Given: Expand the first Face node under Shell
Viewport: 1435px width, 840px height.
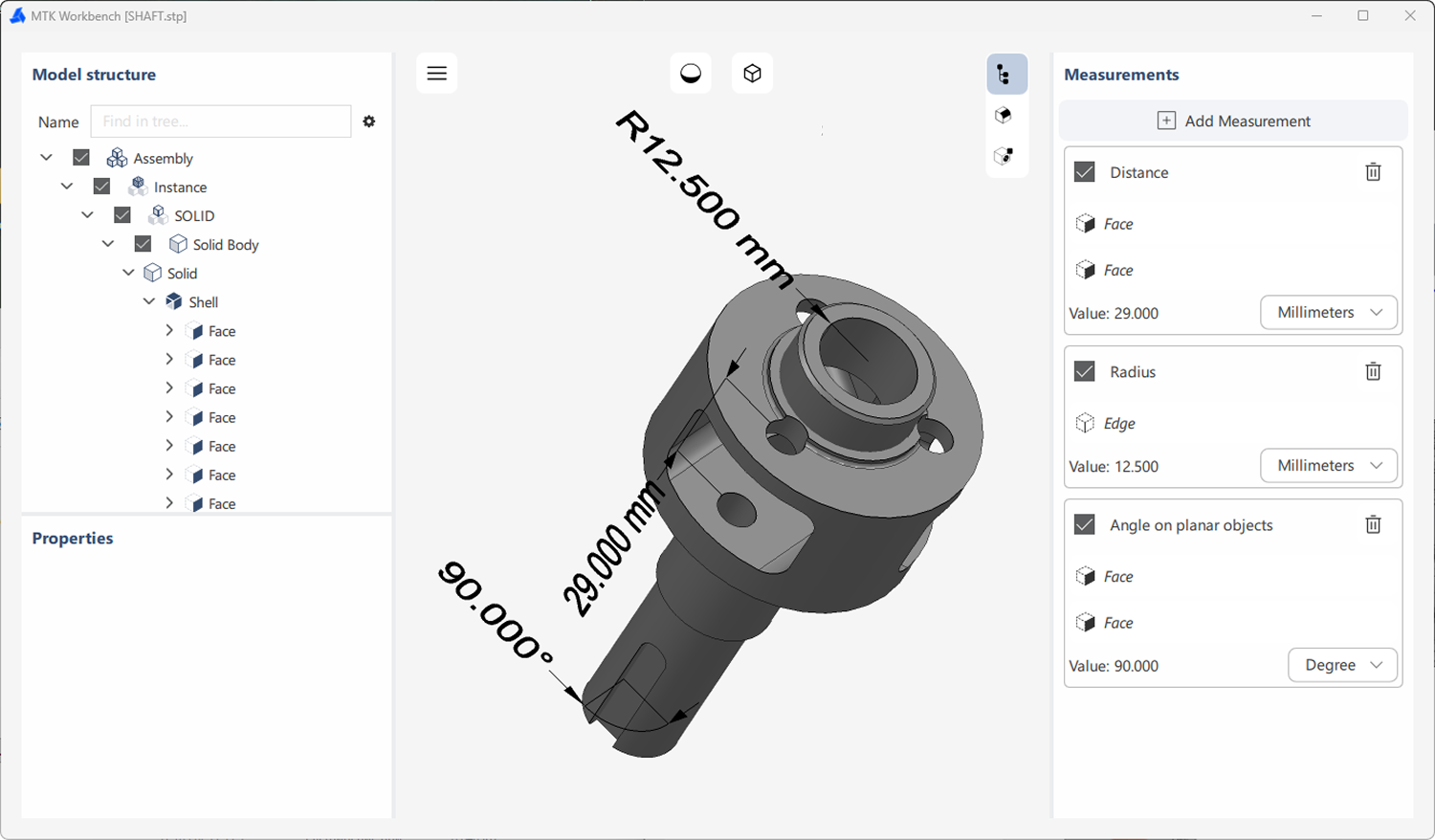Looking at the screenshot, I should 169,331.
